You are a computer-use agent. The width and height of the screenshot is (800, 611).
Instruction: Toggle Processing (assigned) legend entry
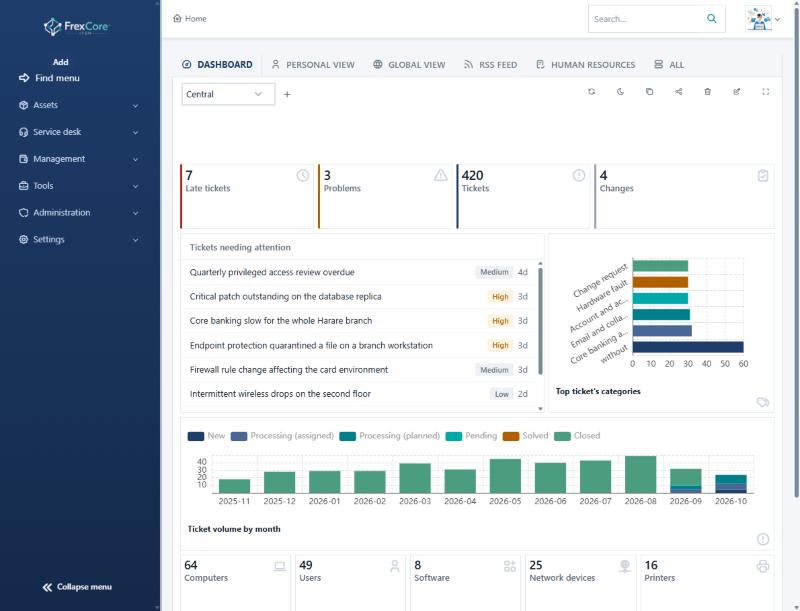coord(282,436)
